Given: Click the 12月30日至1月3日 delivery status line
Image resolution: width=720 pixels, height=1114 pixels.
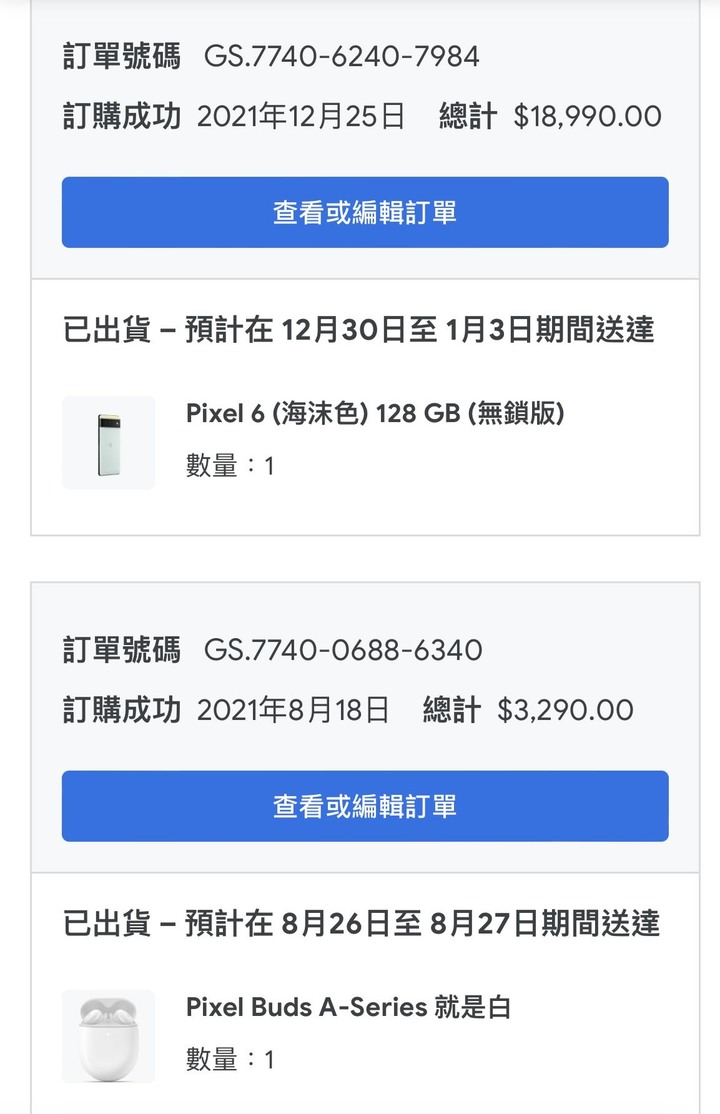Looking at the screenshot, I should tap(359, 329).
